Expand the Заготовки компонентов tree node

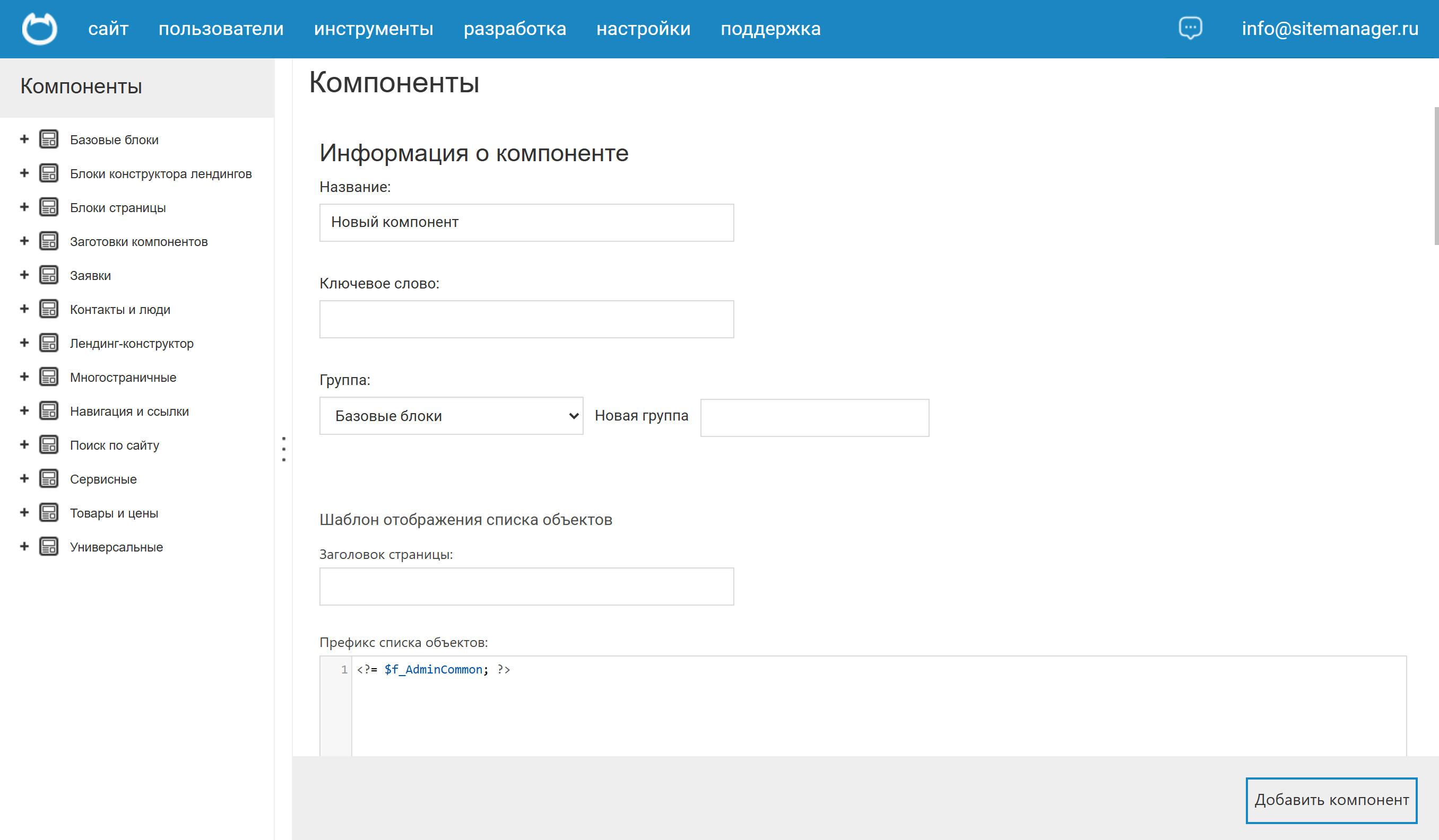click(24, 241)
